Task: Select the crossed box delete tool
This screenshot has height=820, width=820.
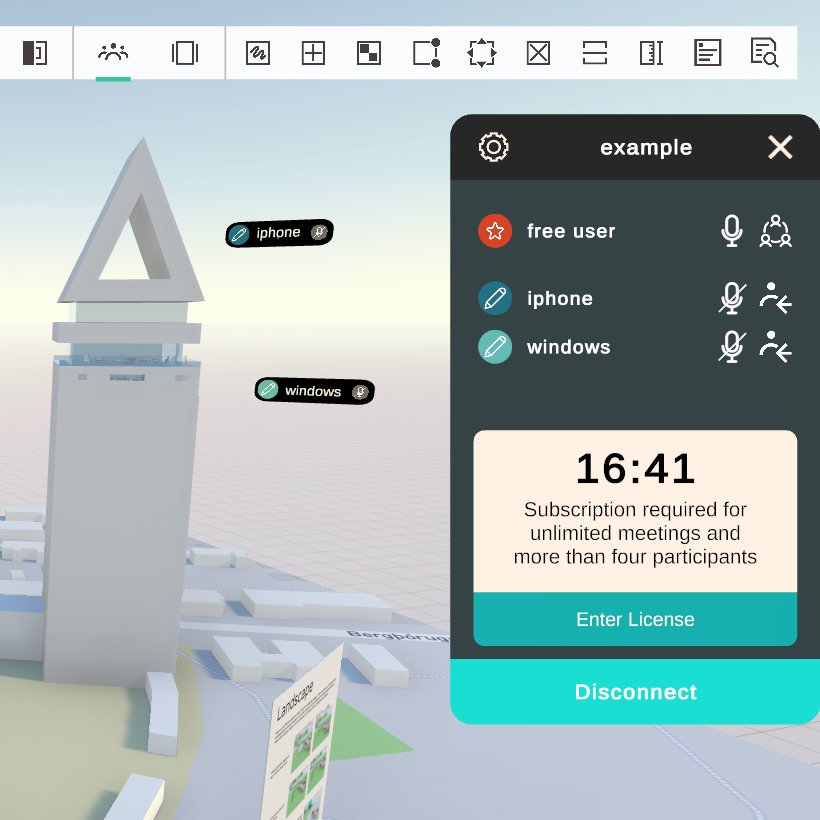Action: pyautogui.click(x=538, y=53)
